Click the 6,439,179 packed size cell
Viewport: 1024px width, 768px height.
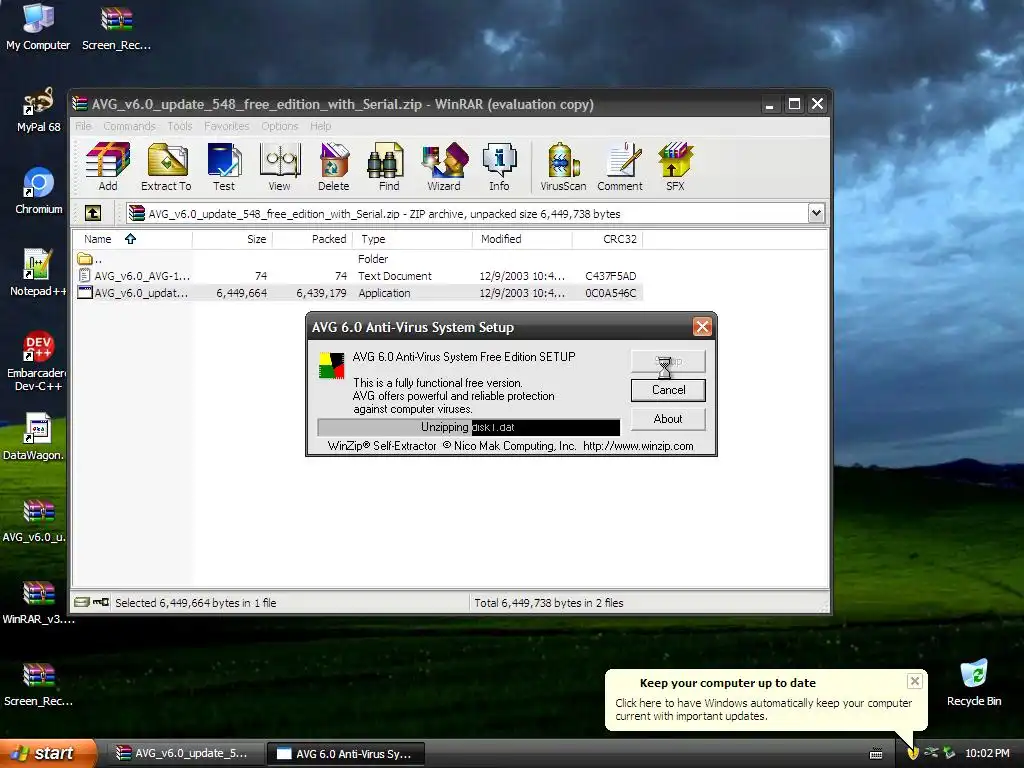[x=321, y=293]
